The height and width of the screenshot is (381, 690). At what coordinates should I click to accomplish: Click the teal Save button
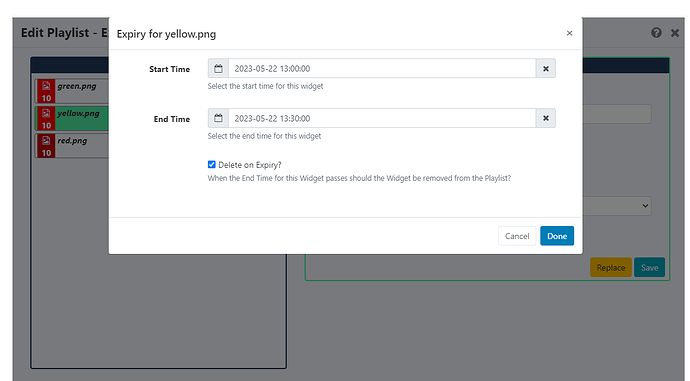click(650, 267)
